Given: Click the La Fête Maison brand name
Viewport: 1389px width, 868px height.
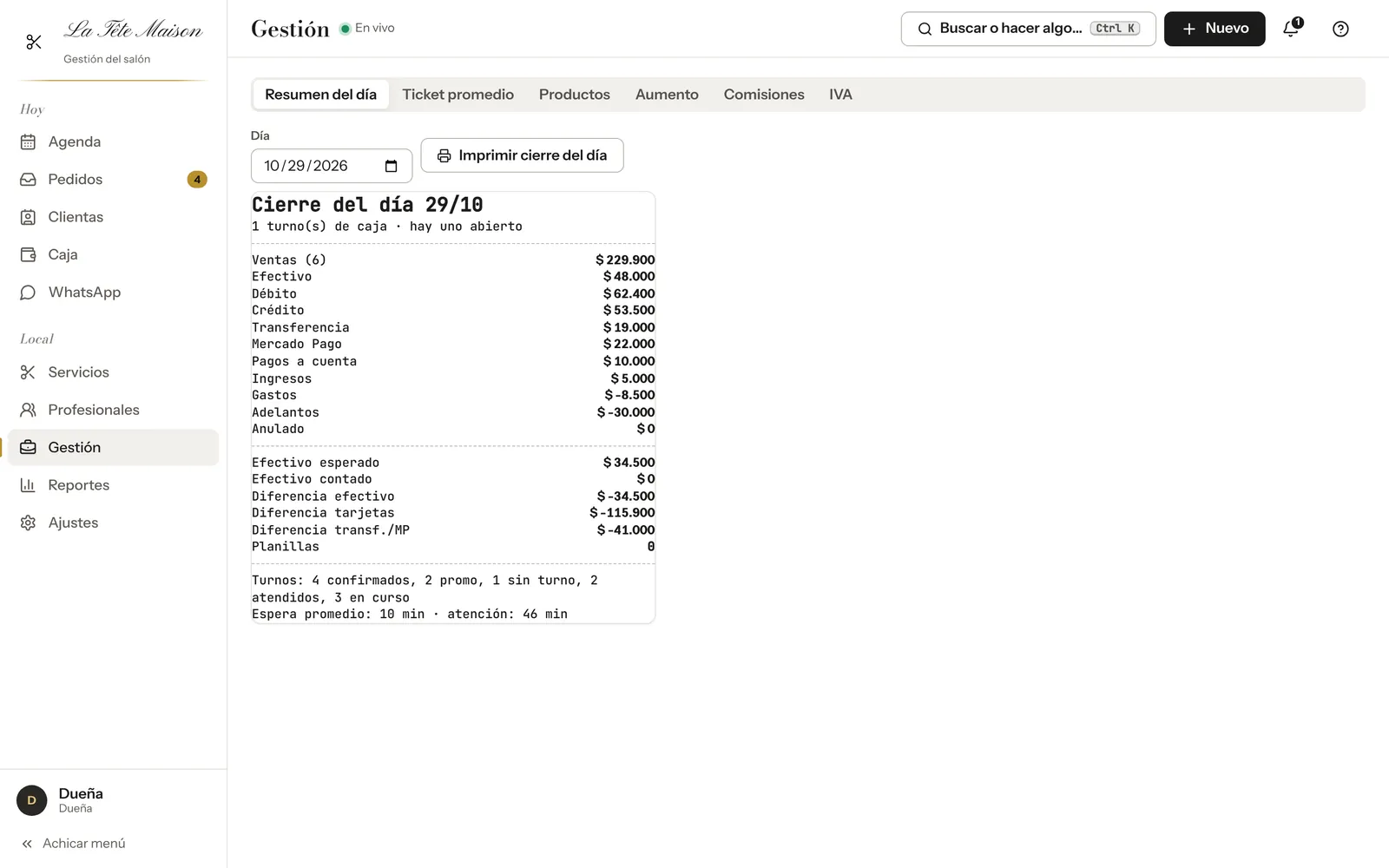Looking at the screenshot, I should click(x=133, y=30).
